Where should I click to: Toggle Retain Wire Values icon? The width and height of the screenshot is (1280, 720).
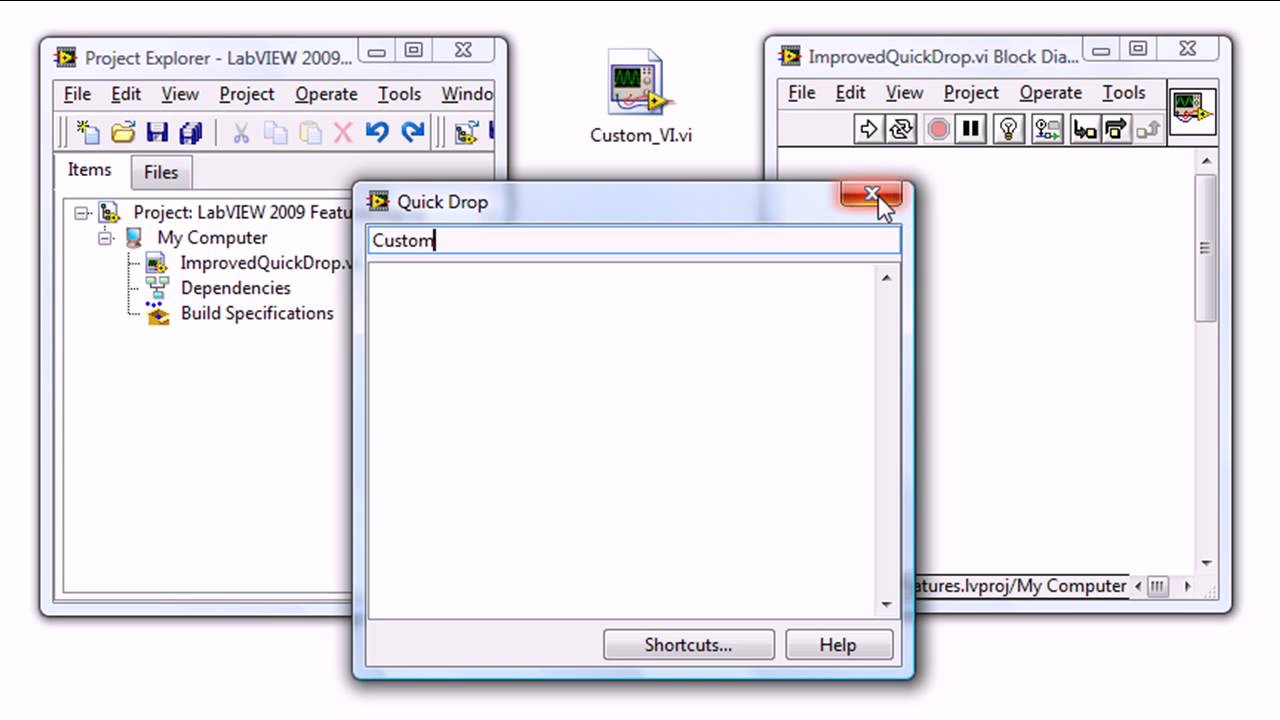[1048, 129]
